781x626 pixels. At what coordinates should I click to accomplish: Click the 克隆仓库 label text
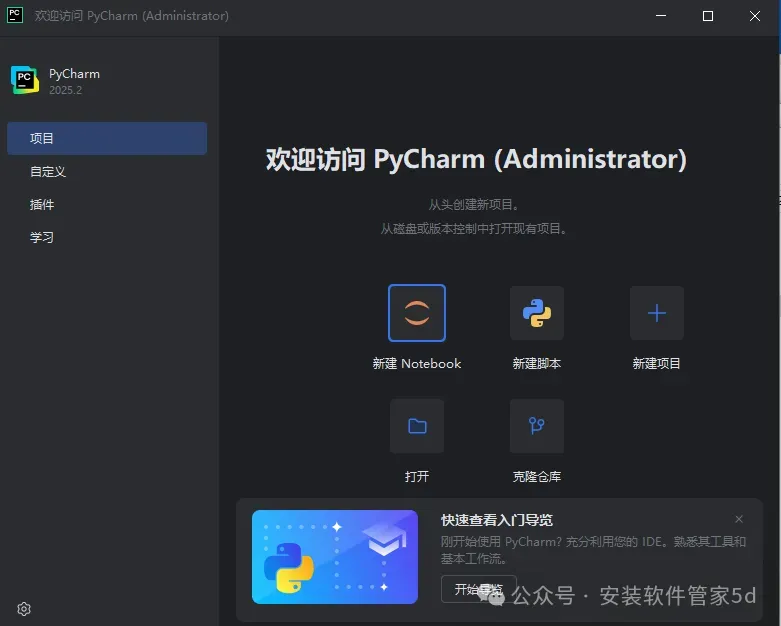tap(536, 477)
